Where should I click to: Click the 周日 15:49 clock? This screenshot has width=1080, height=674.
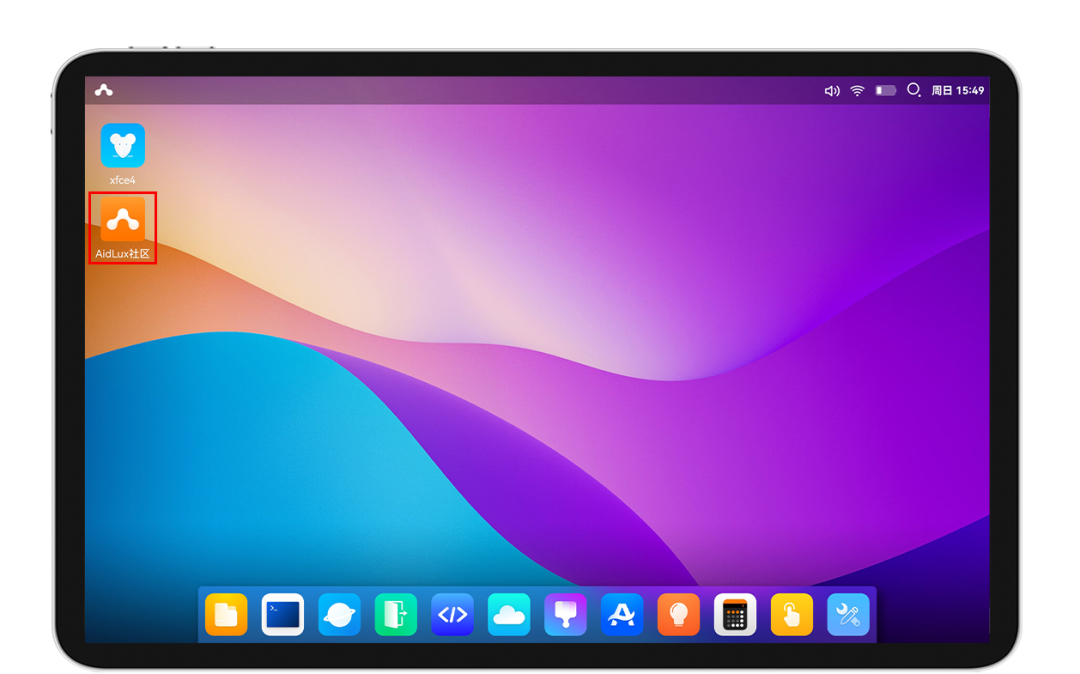(958, 90)
